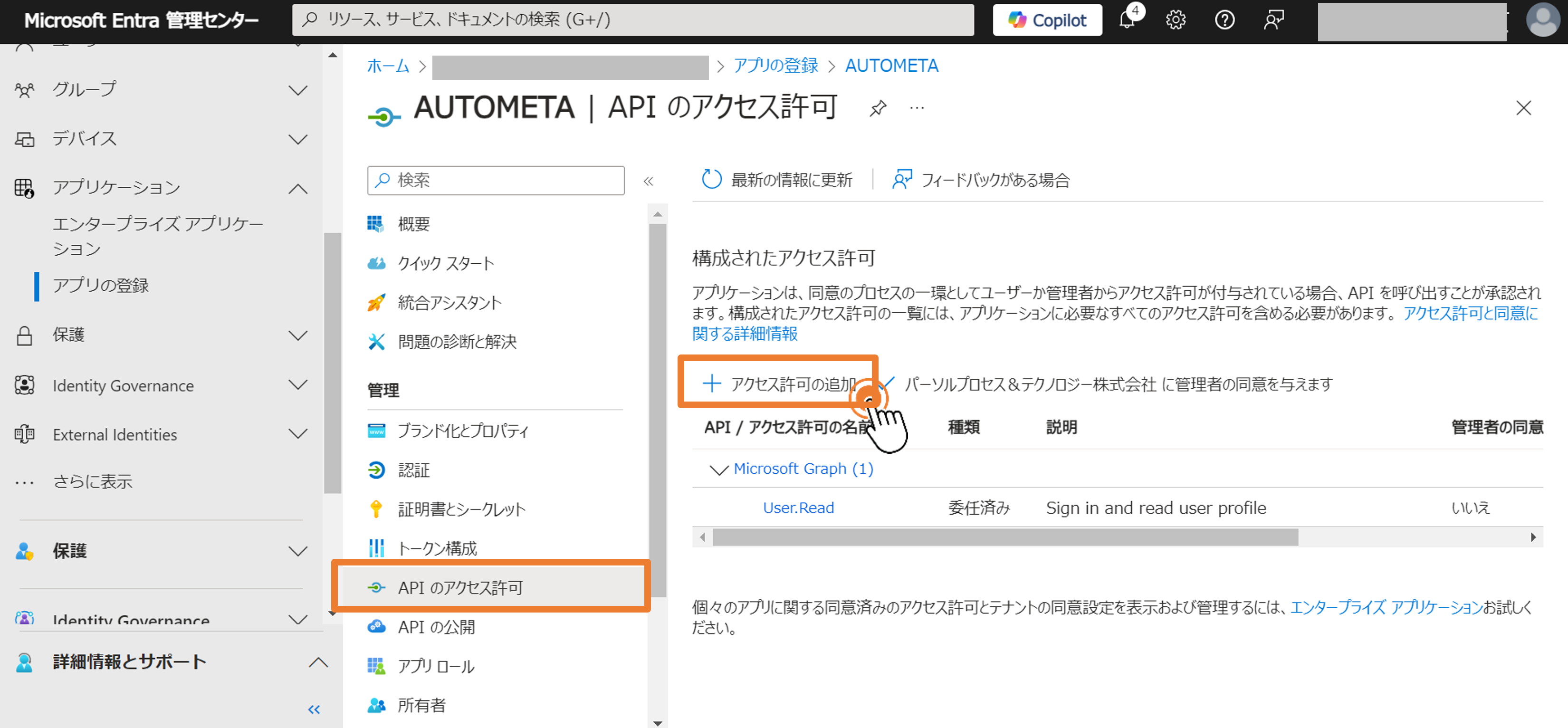Collapse the left navigation with the double chevron
The height and width of the screenshot is (728, 1568).
(x=314, y=710)
